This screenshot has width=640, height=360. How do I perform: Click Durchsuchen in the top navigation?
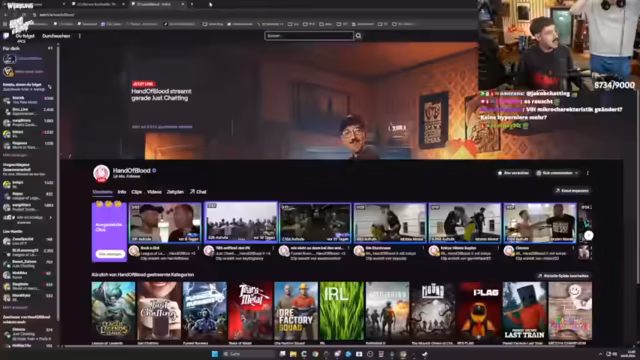56,36
